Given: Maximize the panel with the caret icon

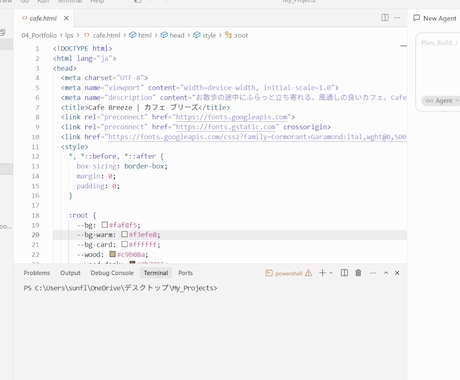Looking at the screenshot, I should pos(386,273).
